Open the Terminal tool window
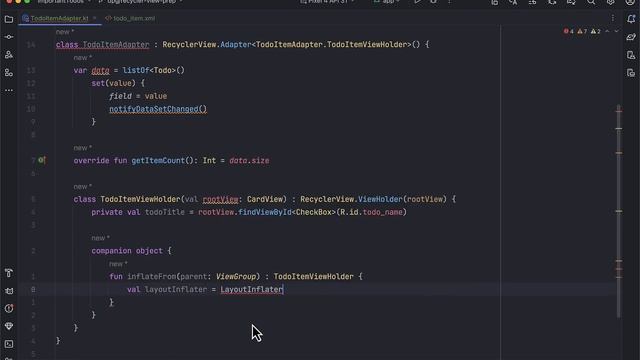 9,344
